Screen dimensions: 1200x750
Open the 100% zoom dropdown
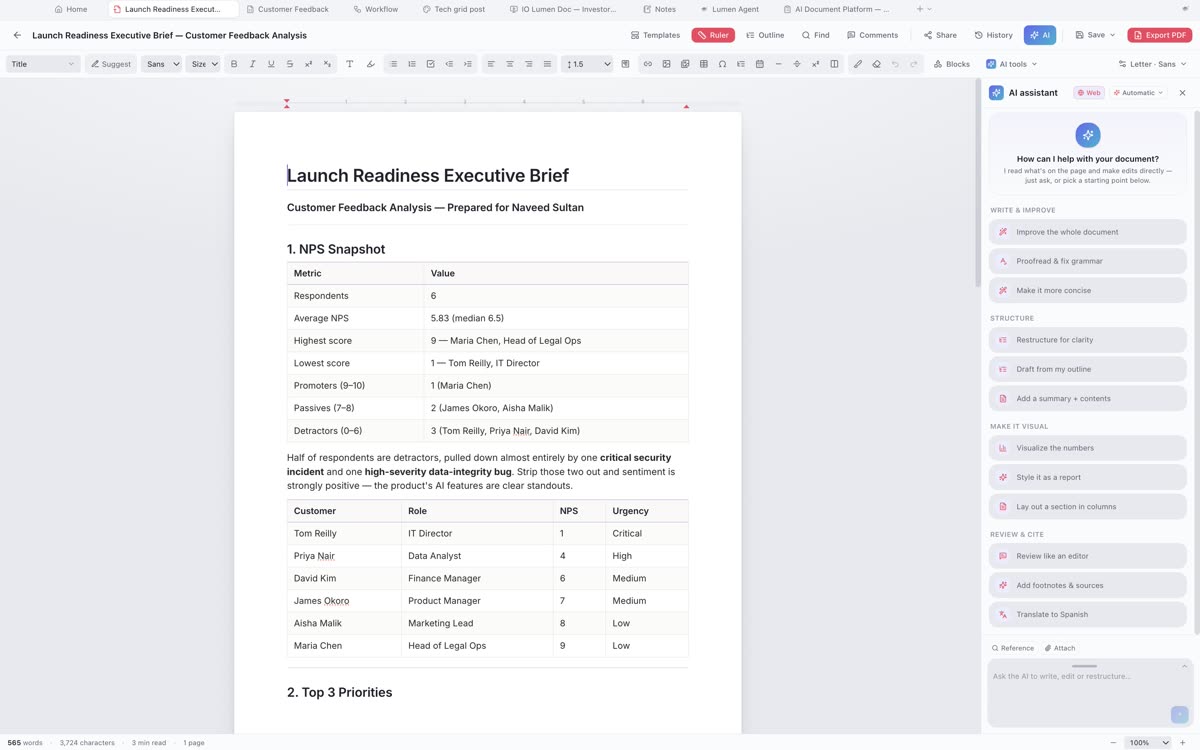[x=1148, y=743]
